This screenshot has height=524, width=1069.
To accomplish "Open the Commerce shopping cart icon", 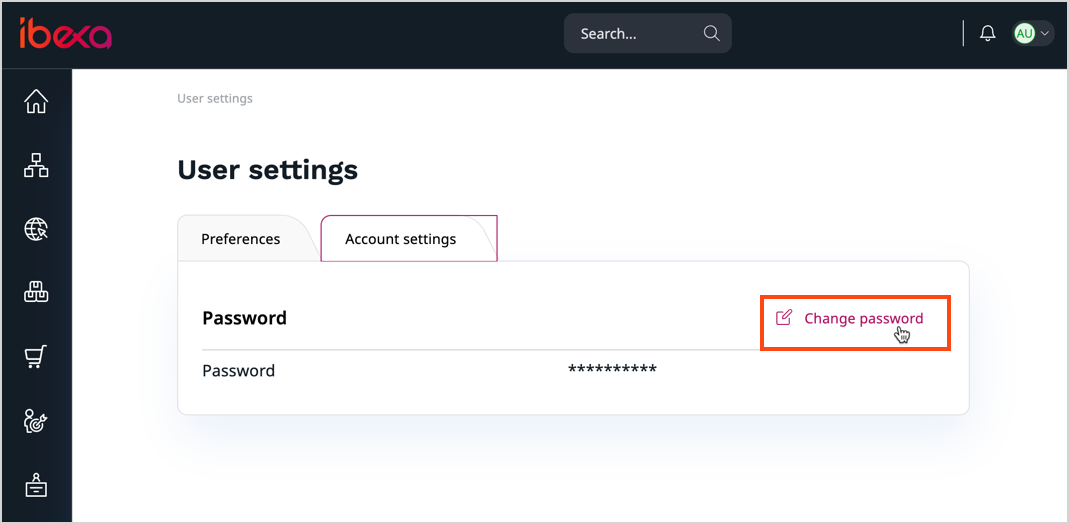I will pos(36,357).
